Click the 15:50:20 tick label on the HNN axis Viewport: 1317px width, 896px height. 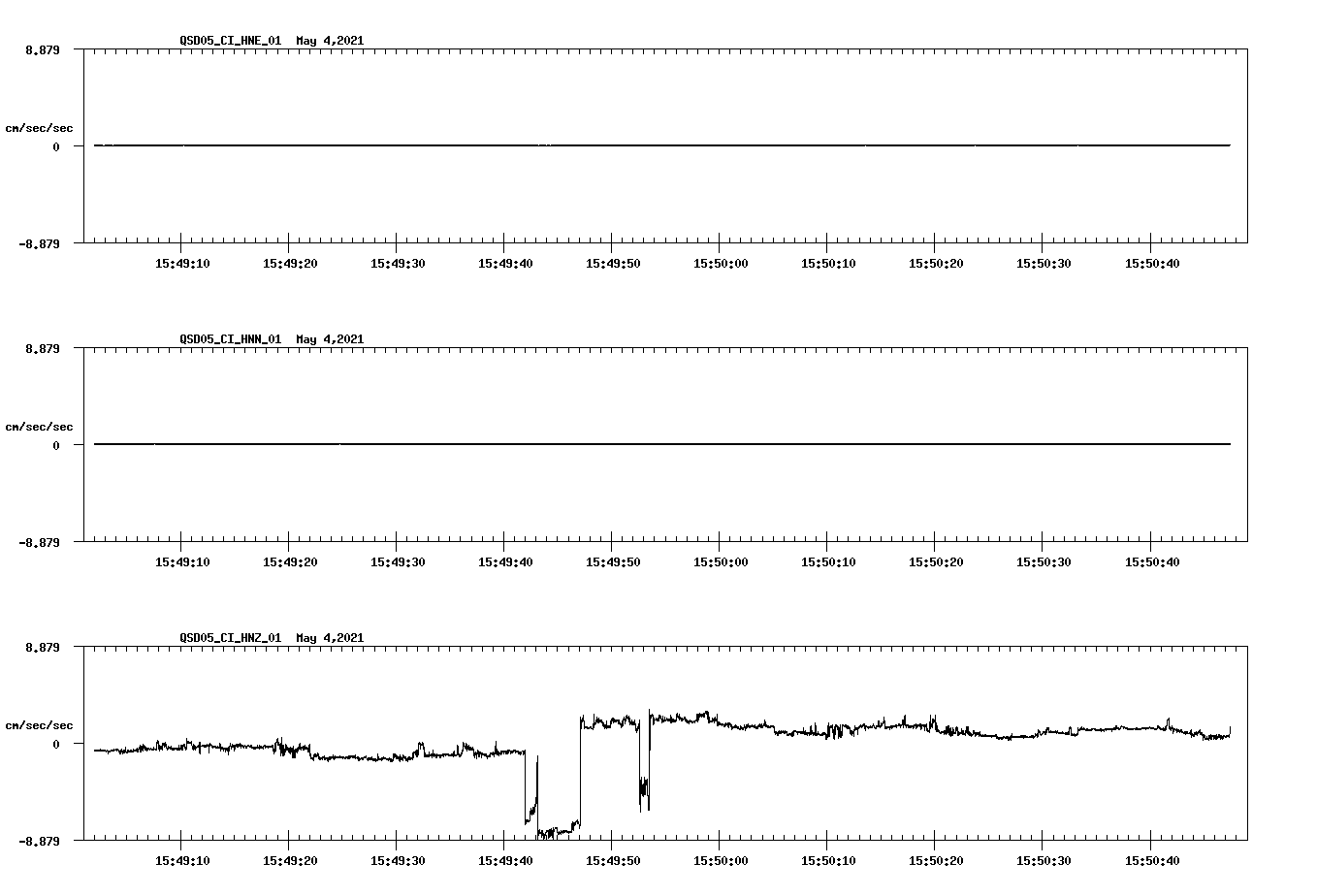[937, 560]
